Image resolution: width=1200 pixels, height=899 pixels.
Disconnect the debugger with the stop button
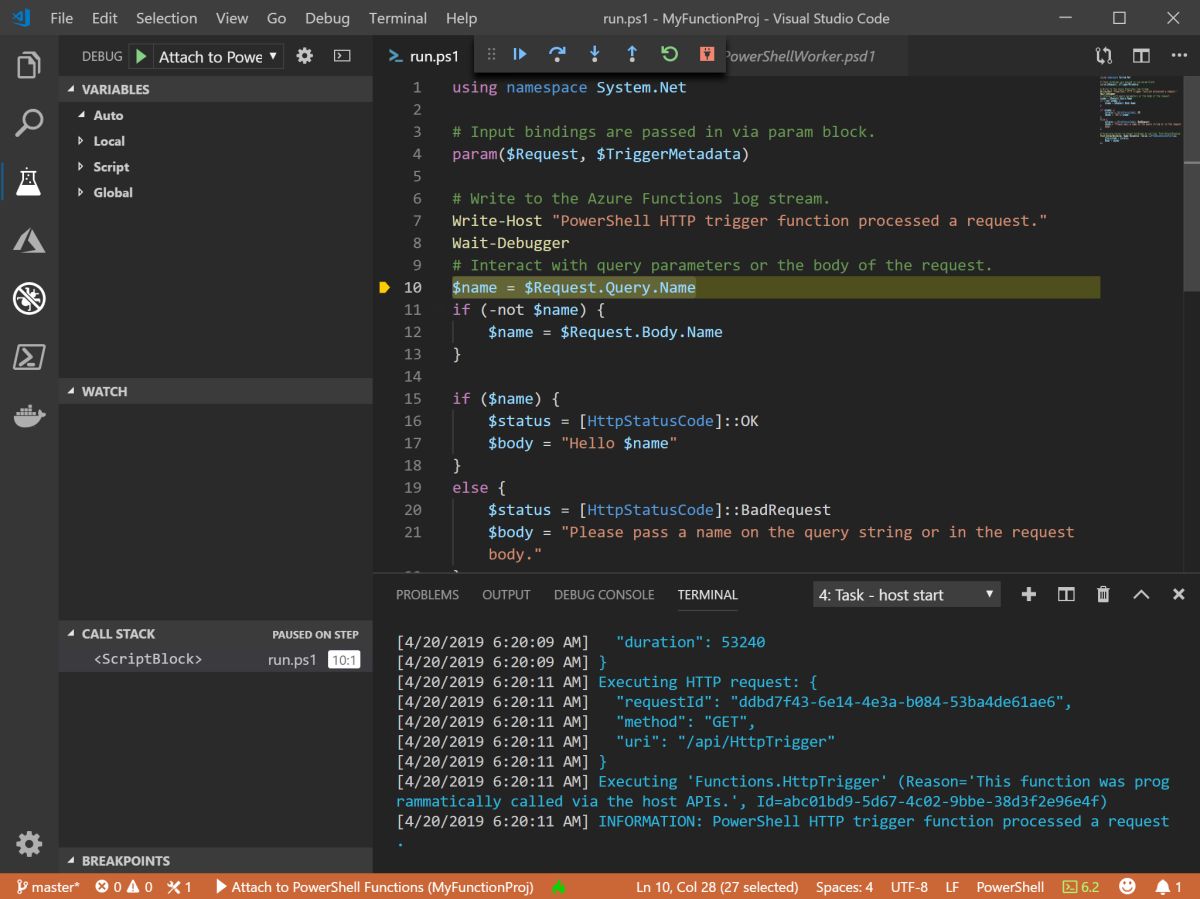pos(707,54)
